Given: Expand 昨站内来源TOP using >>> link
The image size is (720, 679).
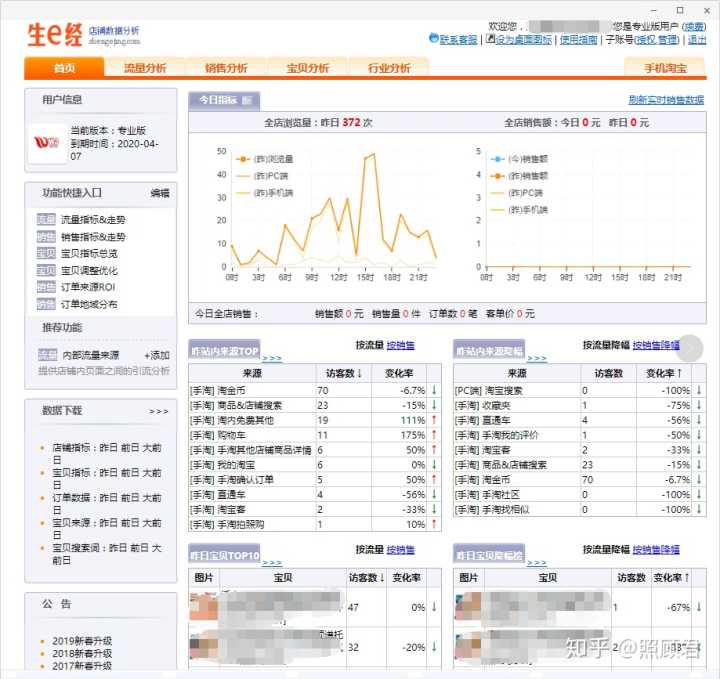Looking at the screenshot, I should point(272,358).
